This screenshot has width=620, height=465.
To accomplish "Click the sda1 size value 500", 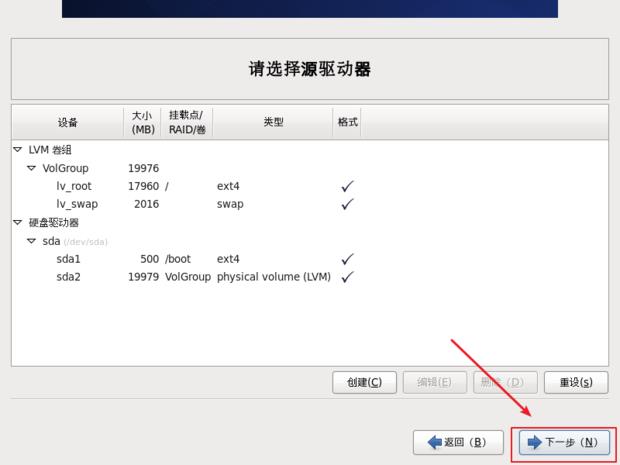I will [149, 259].
